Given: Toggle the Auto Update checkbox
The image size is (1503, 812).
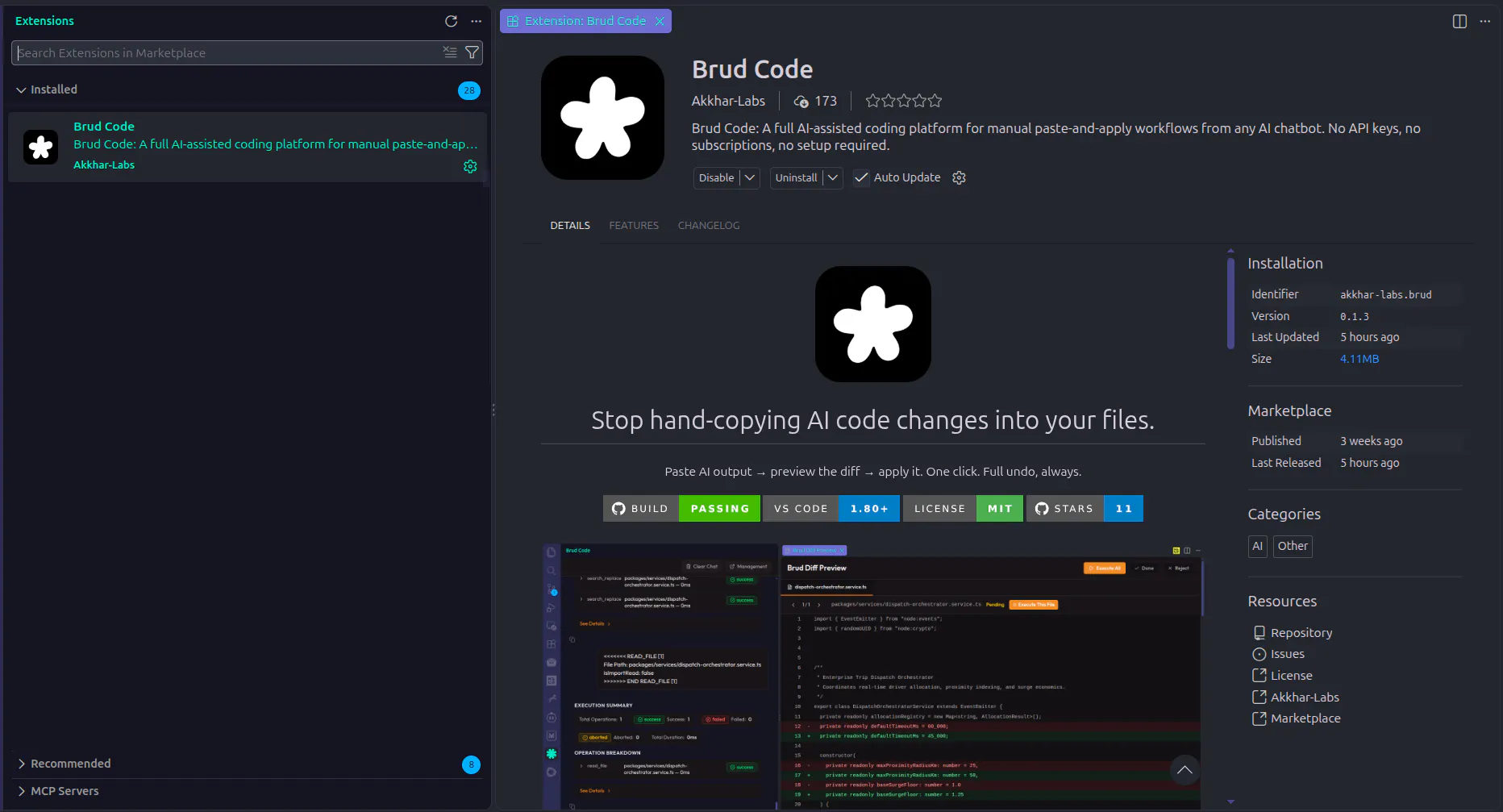Looking at the screenshot, I should tap(861, 177).
